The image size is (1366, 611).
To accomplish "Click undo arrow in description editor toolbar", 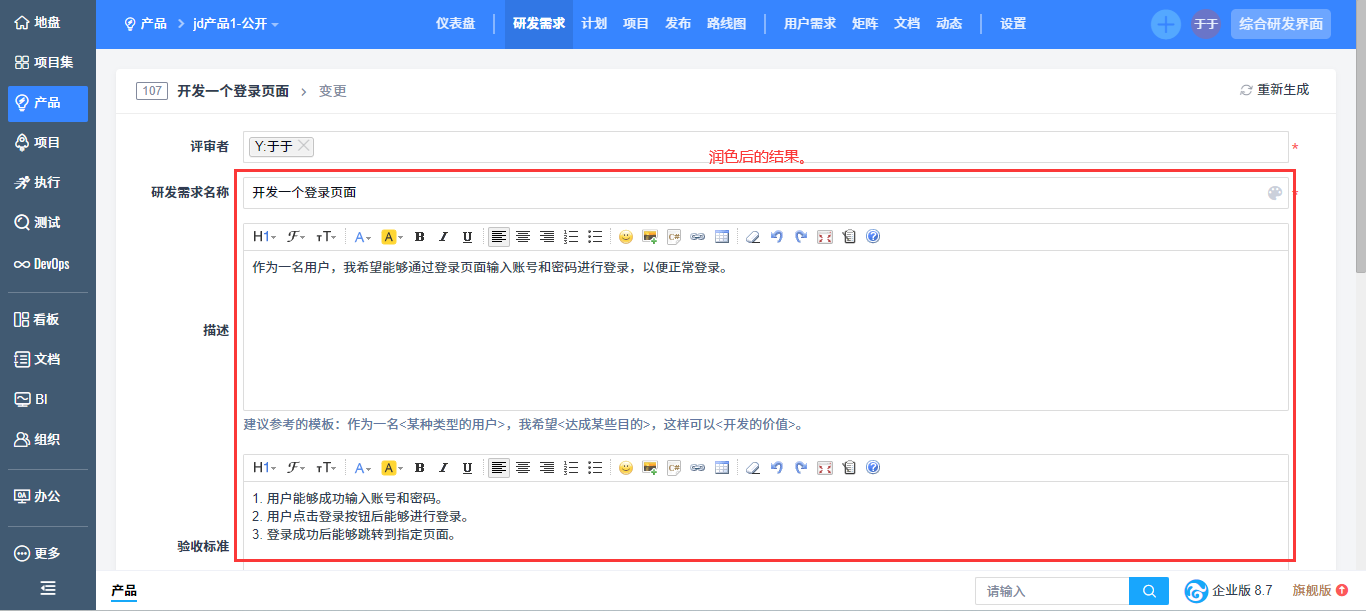I will (x=777, y=237).
